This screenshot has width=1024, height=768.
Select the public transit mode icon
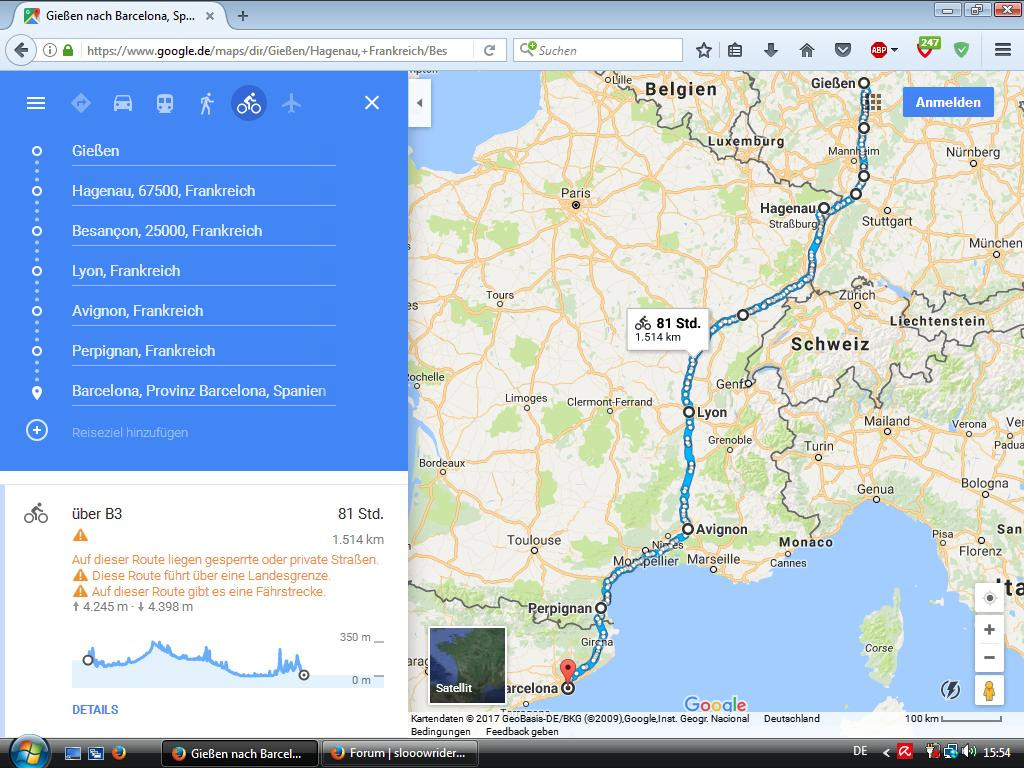[x=165, y=103]
